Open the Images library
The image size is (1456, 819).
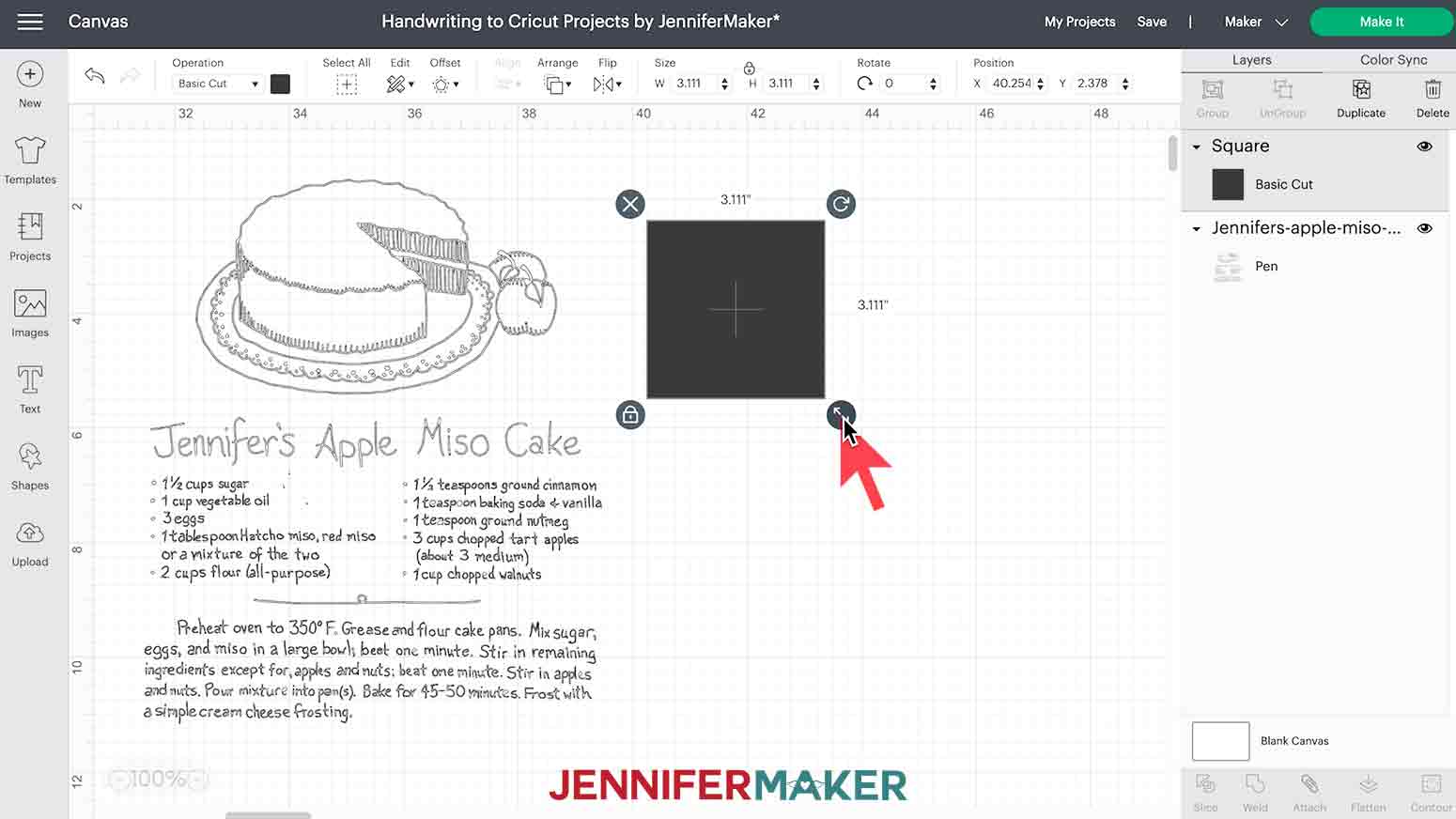(x=30, y=313)
